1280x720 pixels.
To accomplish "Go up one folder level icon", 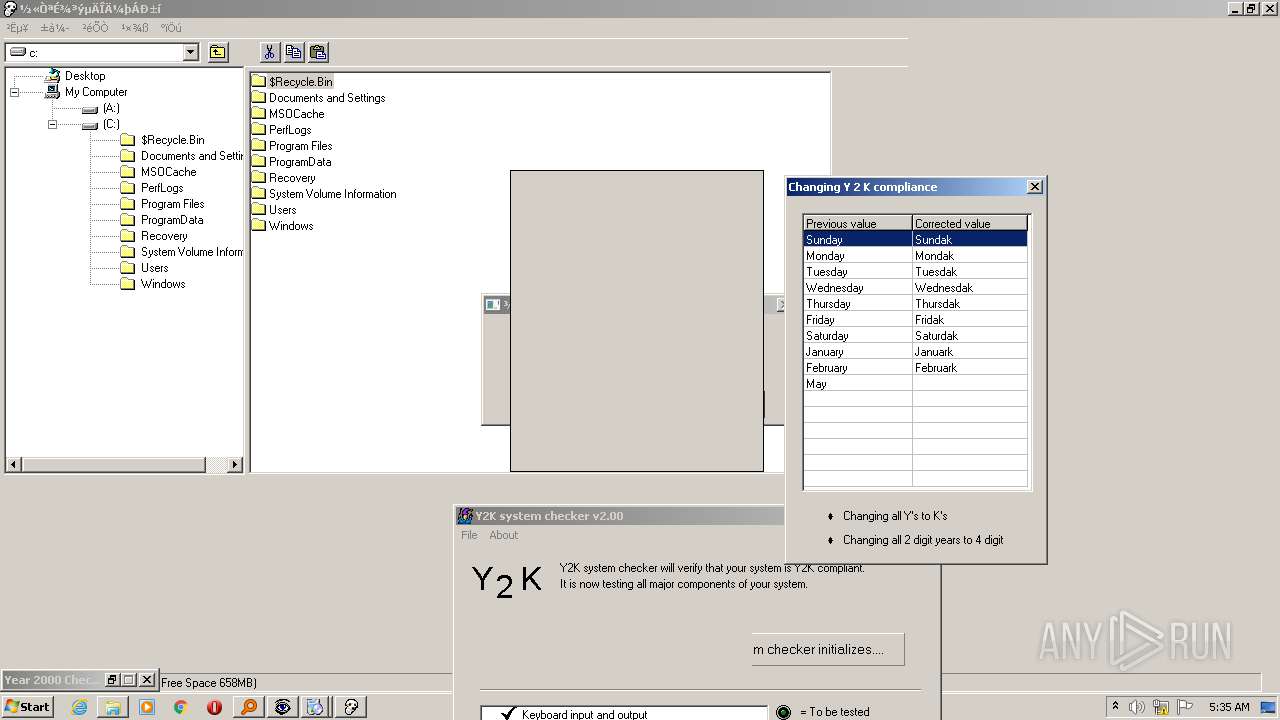I will 217,52.
